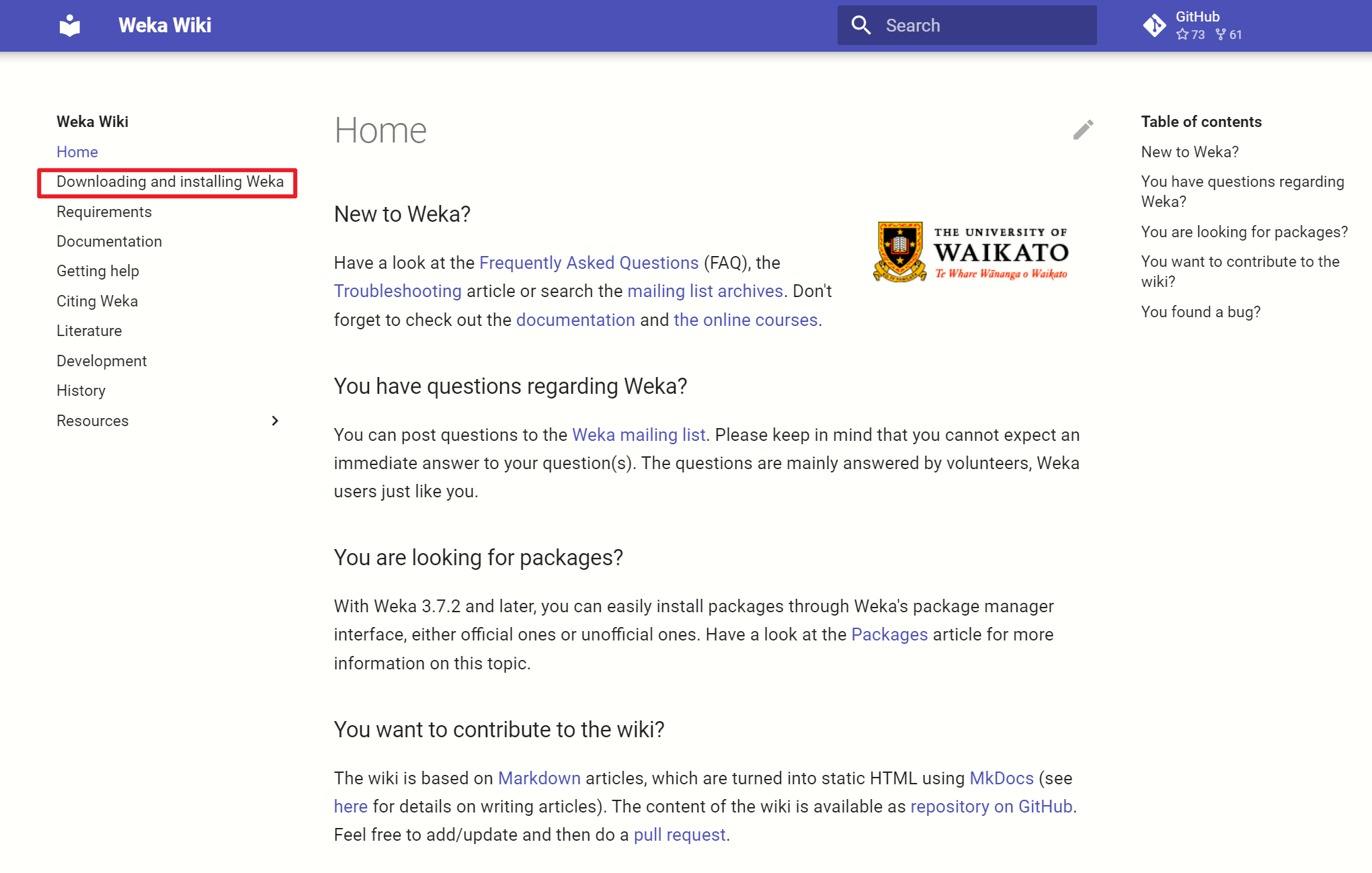1372x873 pixels.
Task: Open the GitHub repository icon
Action: tap(1154, 26)
